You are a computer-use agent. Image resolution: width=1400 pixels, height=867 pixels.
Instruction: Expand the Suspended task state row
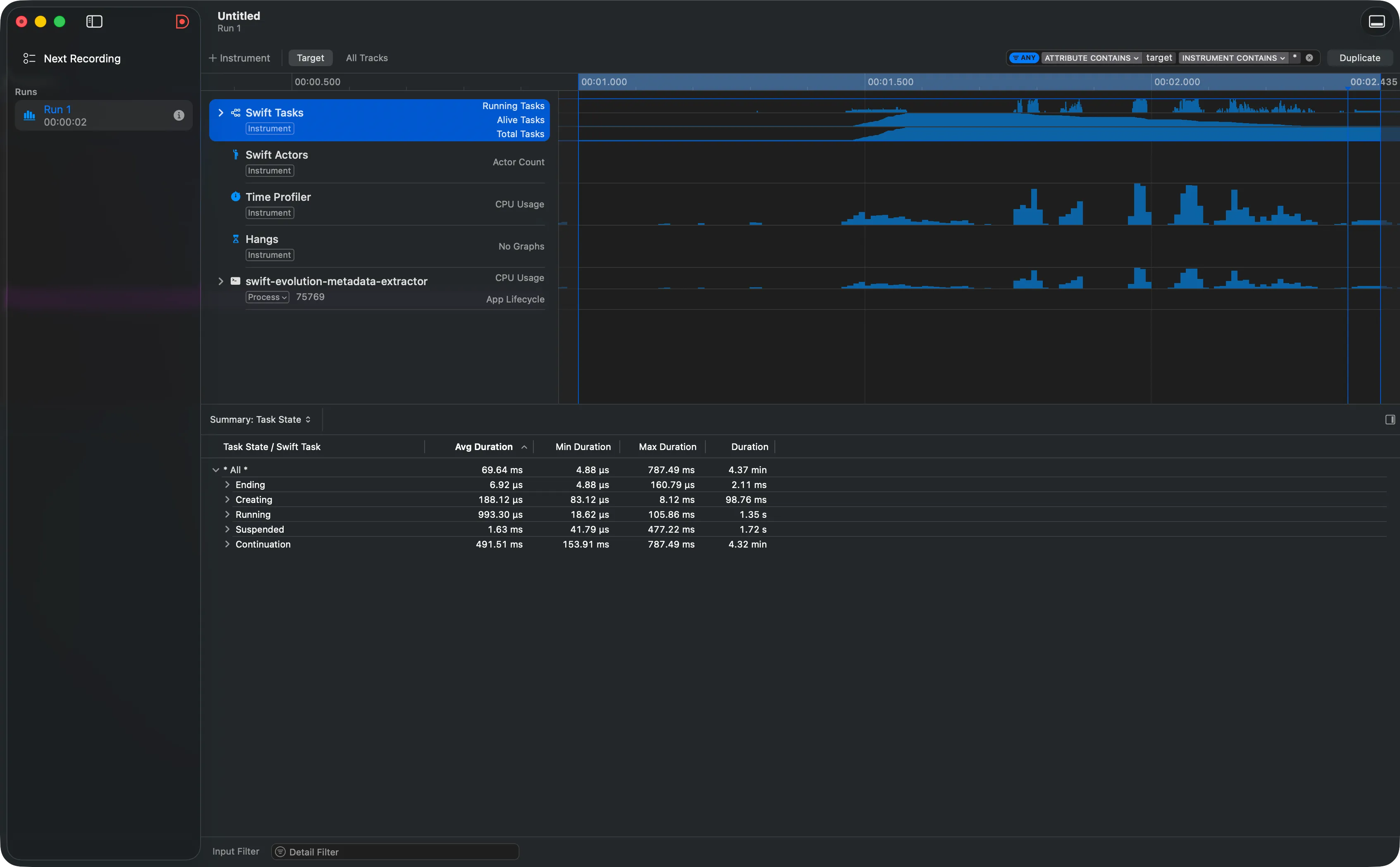[227, 529]
